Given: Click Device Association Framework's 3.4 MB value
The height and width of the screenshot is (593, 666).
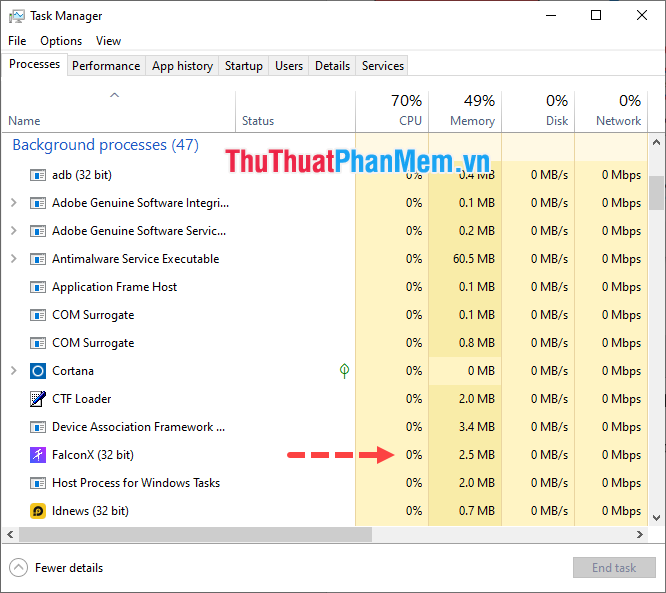Looking at the screenshot, I should click(477, 427).
